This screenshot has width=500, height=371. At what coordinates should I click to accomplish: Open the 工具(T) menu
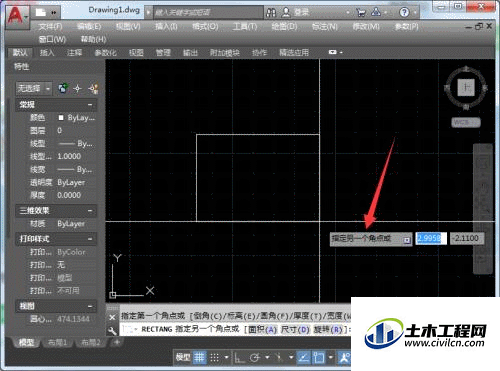pos(245,27)
